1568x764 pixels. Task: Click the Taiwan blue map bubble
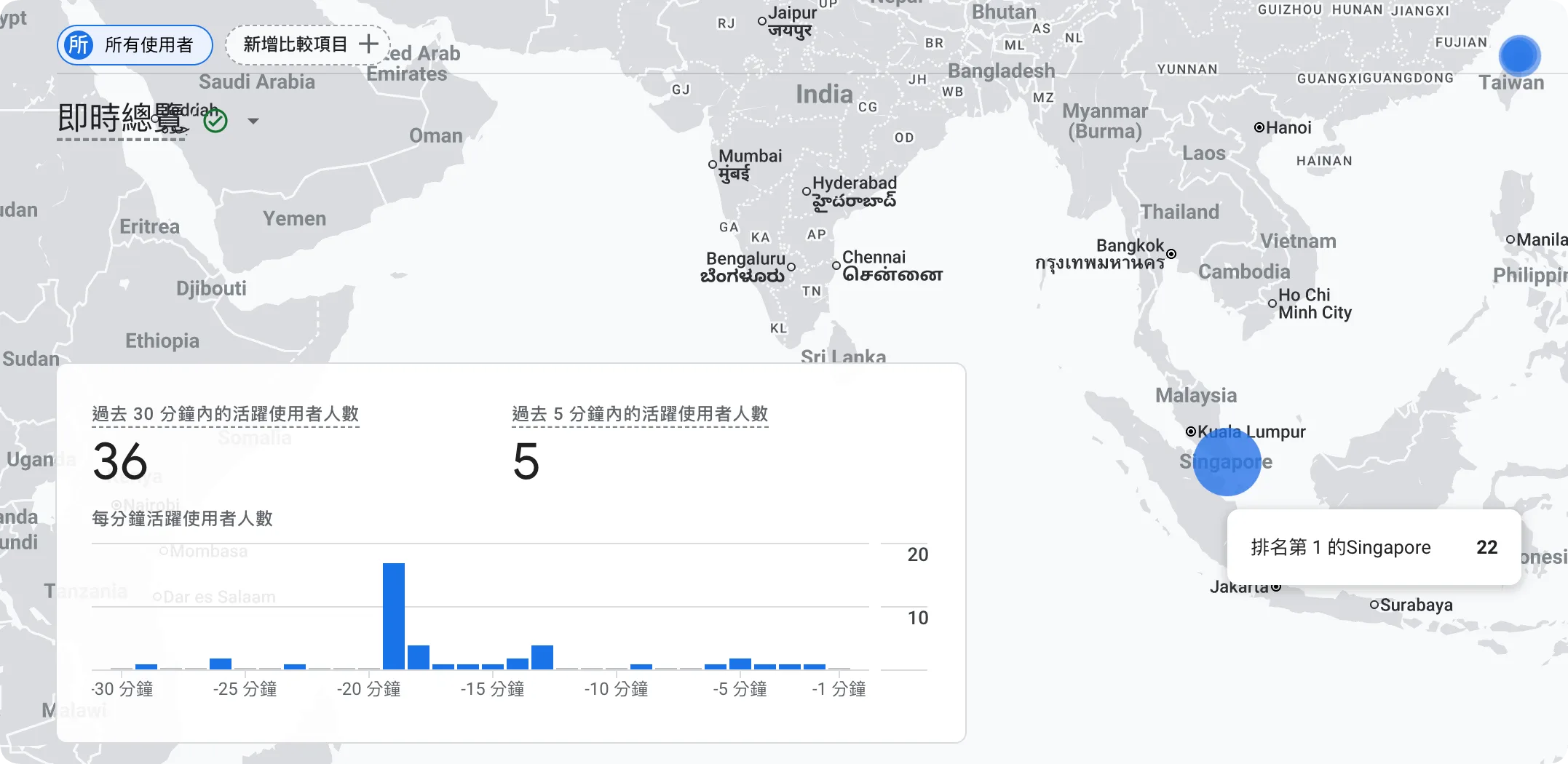tap(1519, 55)
